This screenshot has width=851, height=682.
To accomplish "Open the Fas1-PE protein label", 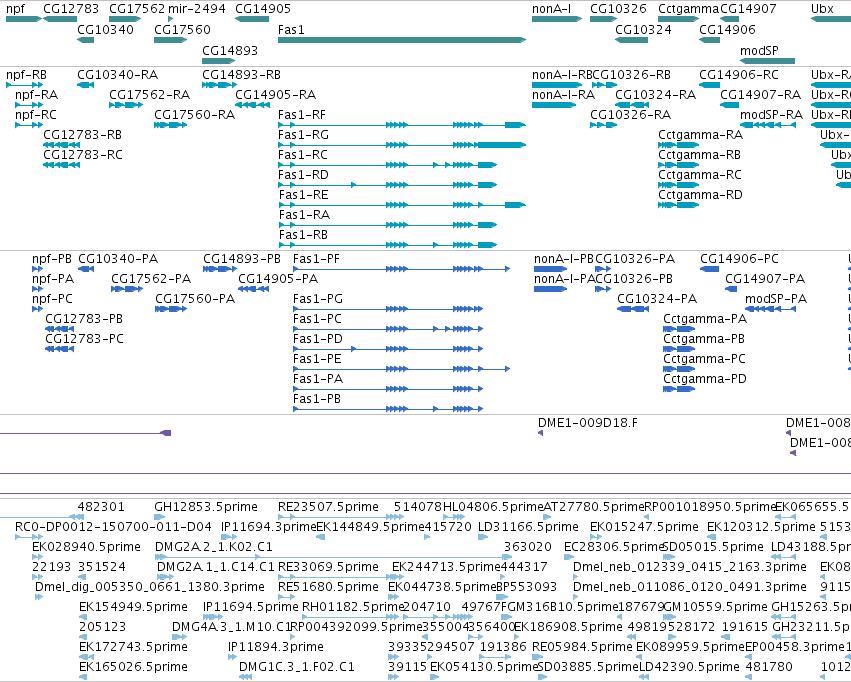I will coord(317,359).
